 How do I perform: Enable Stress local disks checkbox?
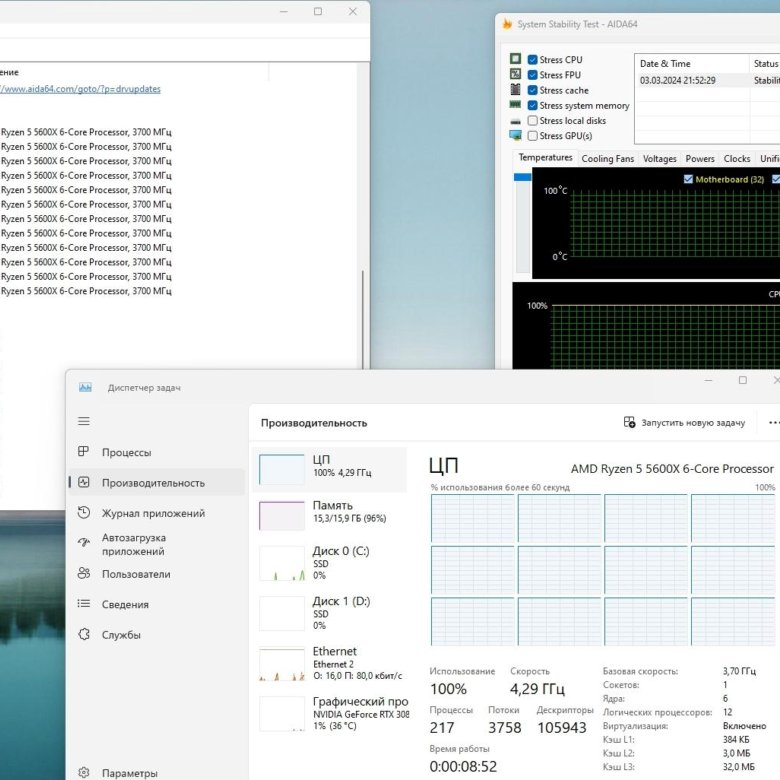[532, 120]
